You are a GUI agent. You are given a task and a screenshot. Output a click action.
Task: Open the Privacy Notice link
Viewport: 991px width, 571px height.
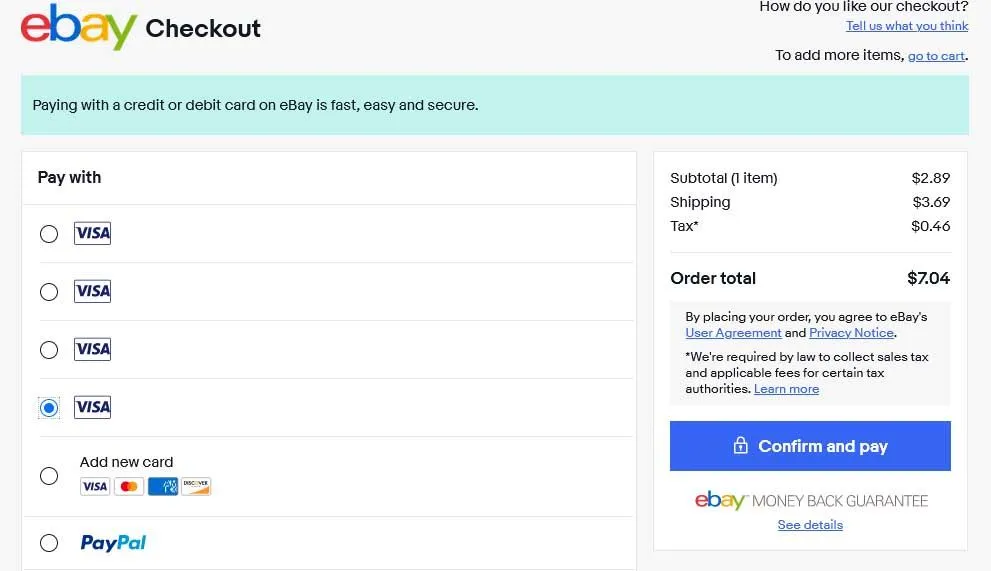(852, 333)
